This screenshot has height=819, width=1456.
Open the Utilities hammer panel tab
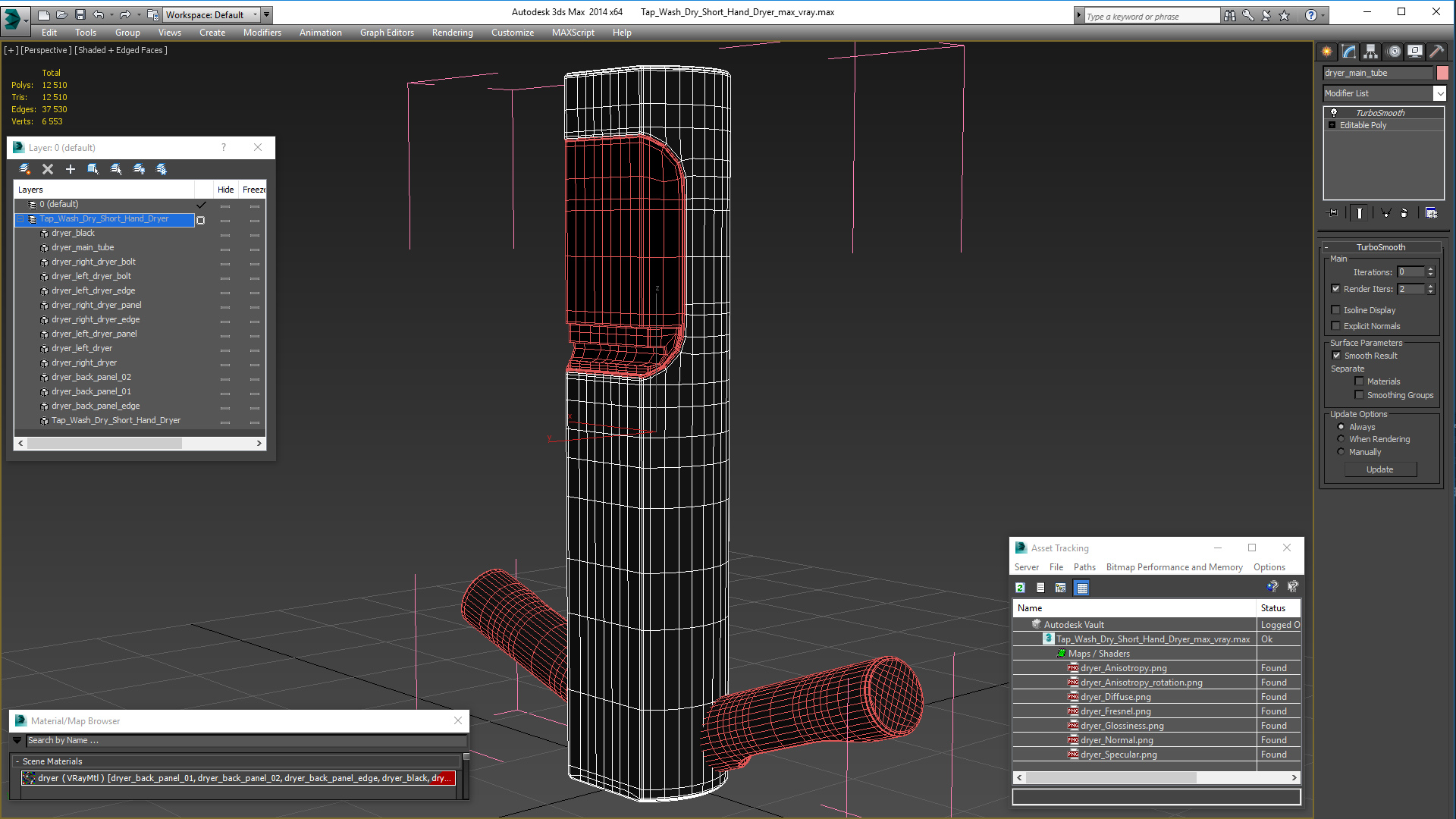(x=1436, y=52)
